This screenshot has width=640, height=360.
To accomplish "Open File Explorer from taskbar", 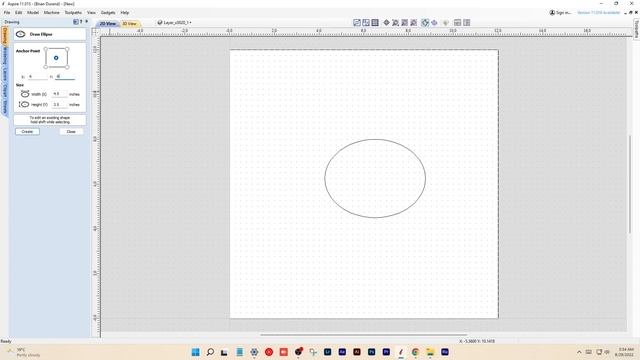I will point(430,352).
